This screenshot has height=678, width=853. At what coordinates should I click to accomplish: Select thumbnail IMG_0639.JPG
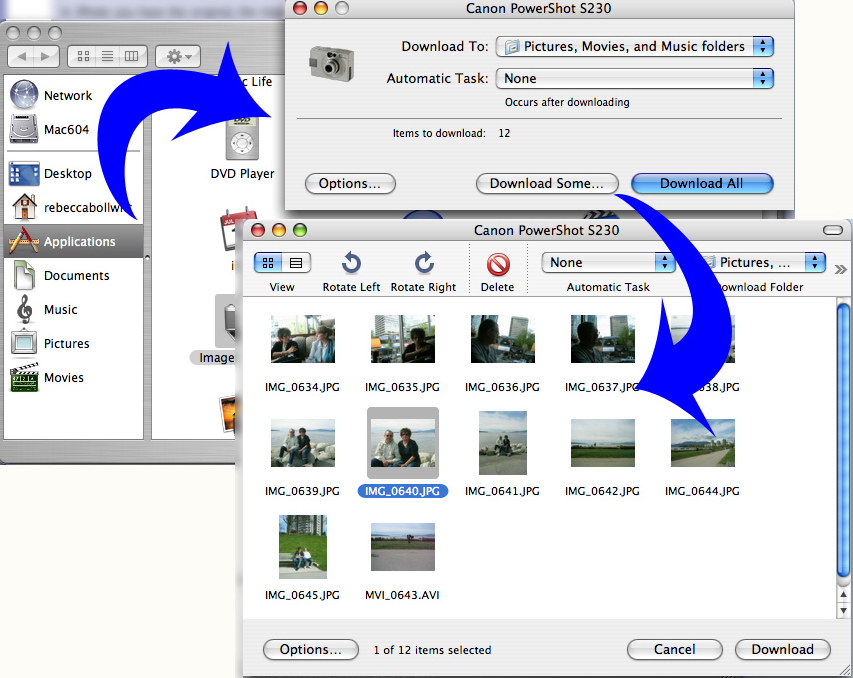(302, 443)
